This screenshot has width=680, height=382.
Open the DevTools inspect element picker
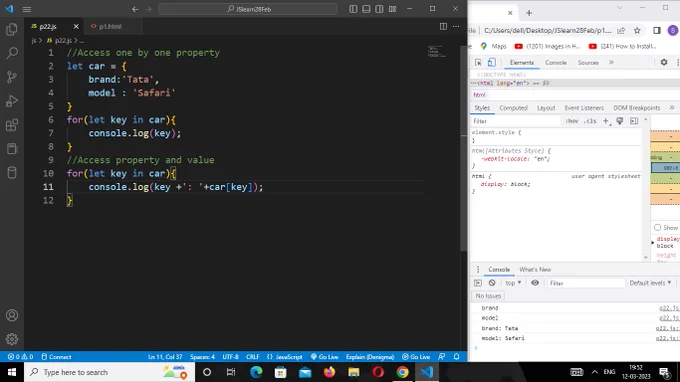tap(478, 62)
